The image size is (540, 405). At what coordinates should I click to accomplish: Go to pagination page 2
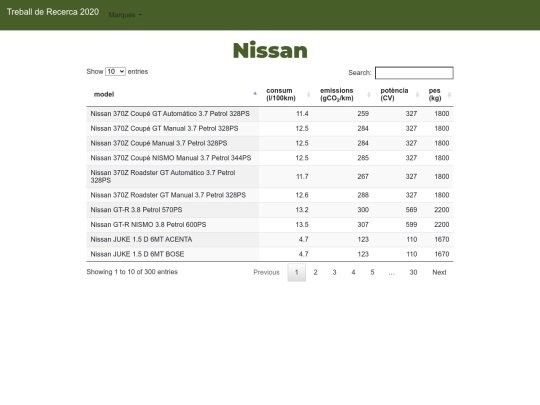tap(315, 272)
